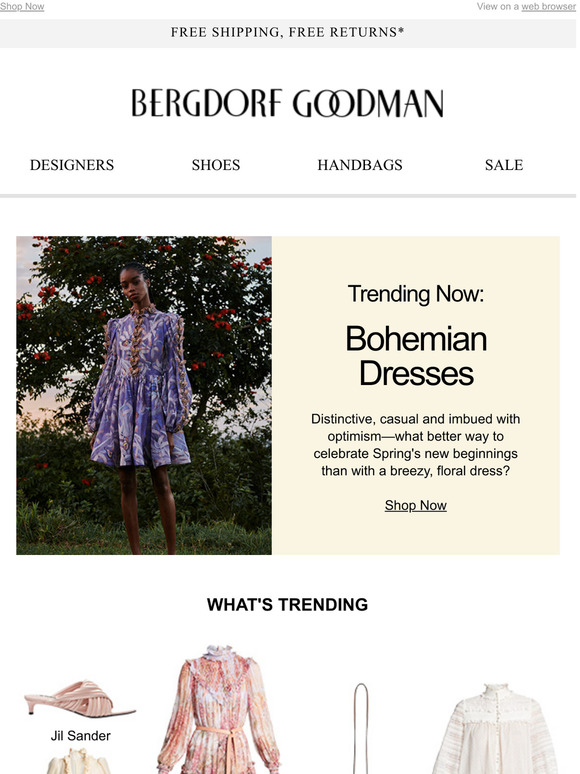Click the Bergdorf Goodman logo

(287, 103)
